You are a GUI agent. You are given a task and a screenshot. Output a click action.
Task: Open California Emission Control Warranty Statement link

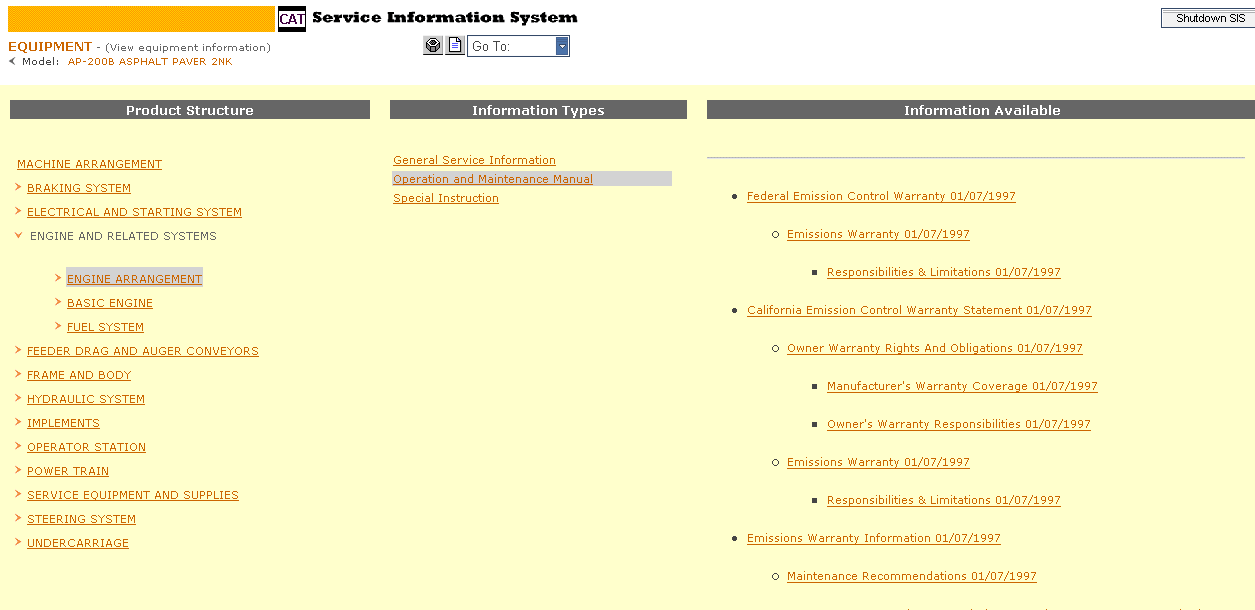pyautogui.click(x=919, y=310)
